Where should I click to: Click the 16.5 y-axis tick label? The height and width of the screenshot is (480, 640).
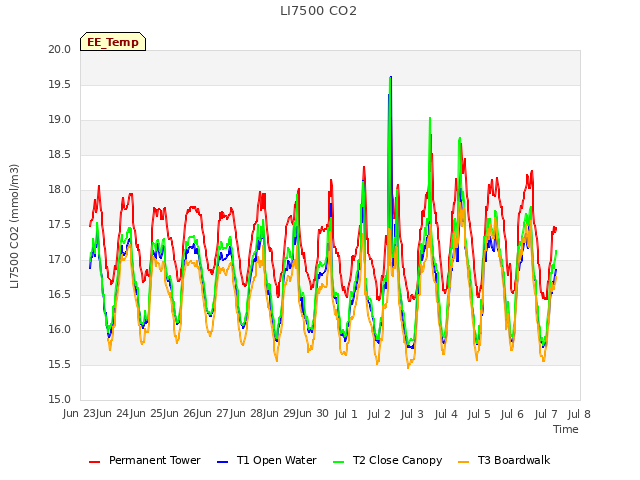coord(60,295)
